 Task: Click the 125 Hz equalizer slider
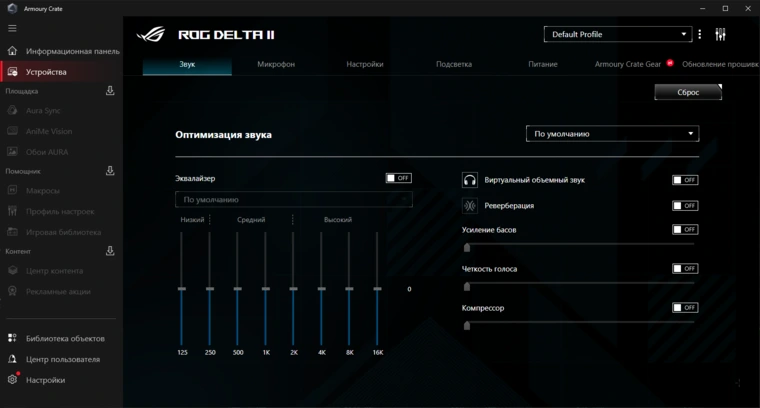pyautogui.click(x=182, y=289)
